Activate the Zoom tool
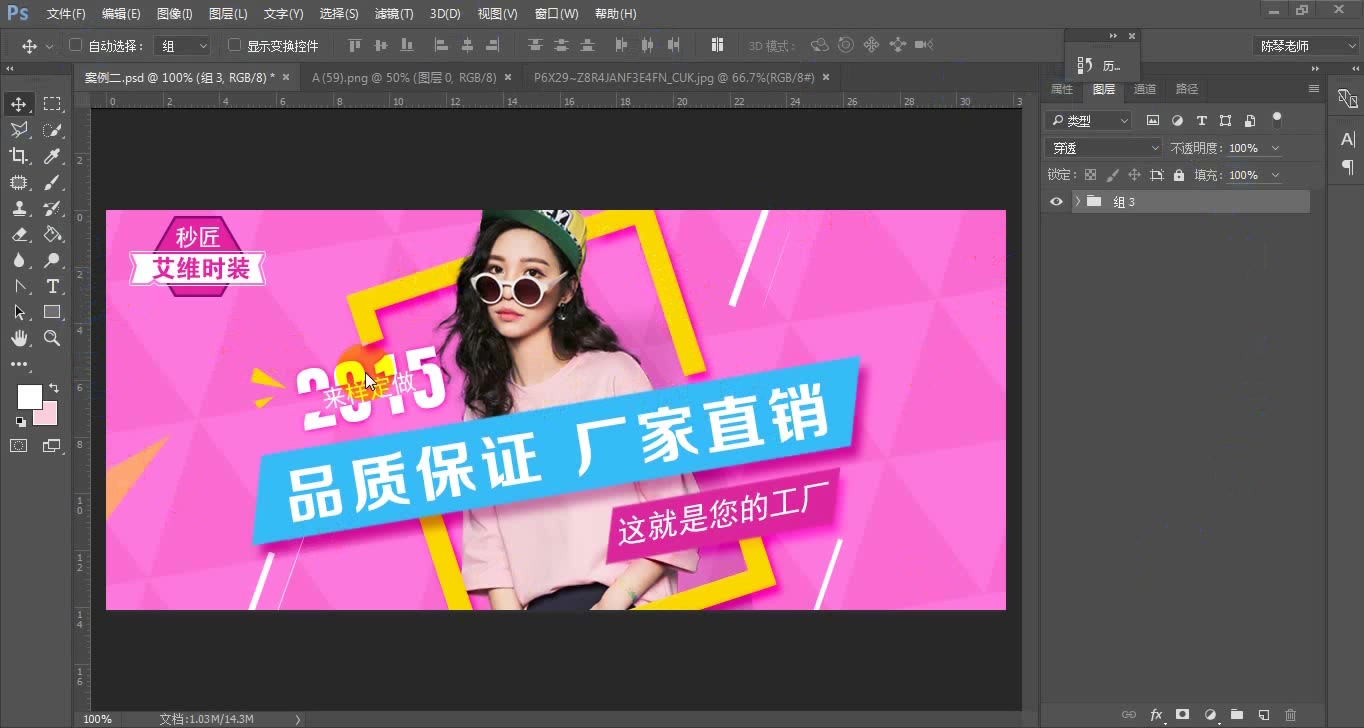Image resolution: width=1364 pixels, height=728 pixels. (x=52, y=338)
